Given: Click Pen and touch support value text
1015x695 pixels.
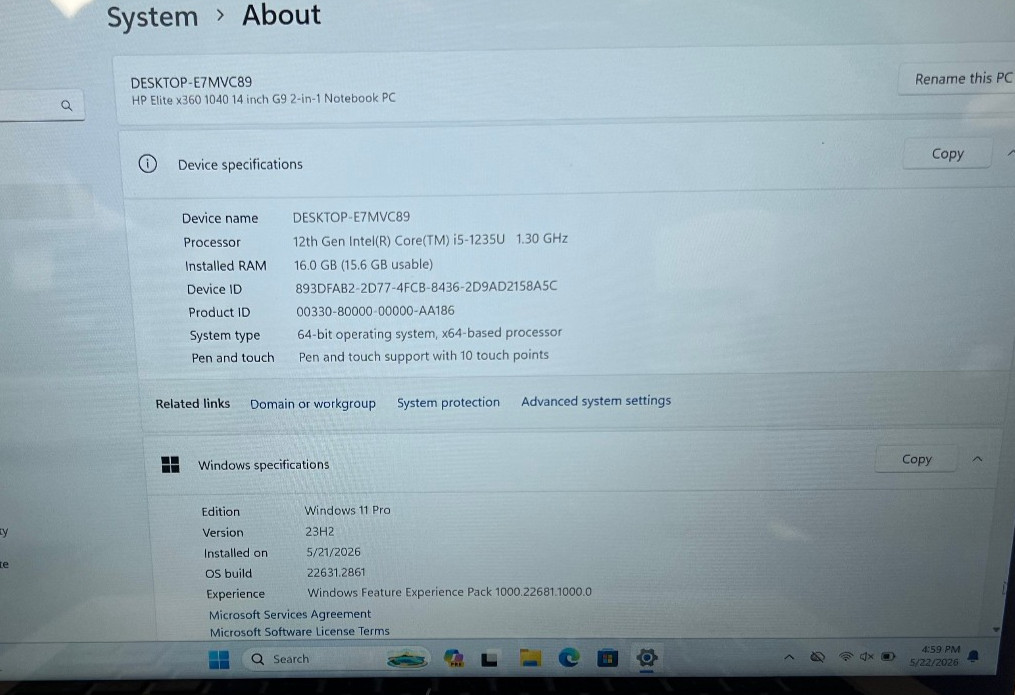Looking at the screenshot, I should pyautogui.click(x=423, y=356).
